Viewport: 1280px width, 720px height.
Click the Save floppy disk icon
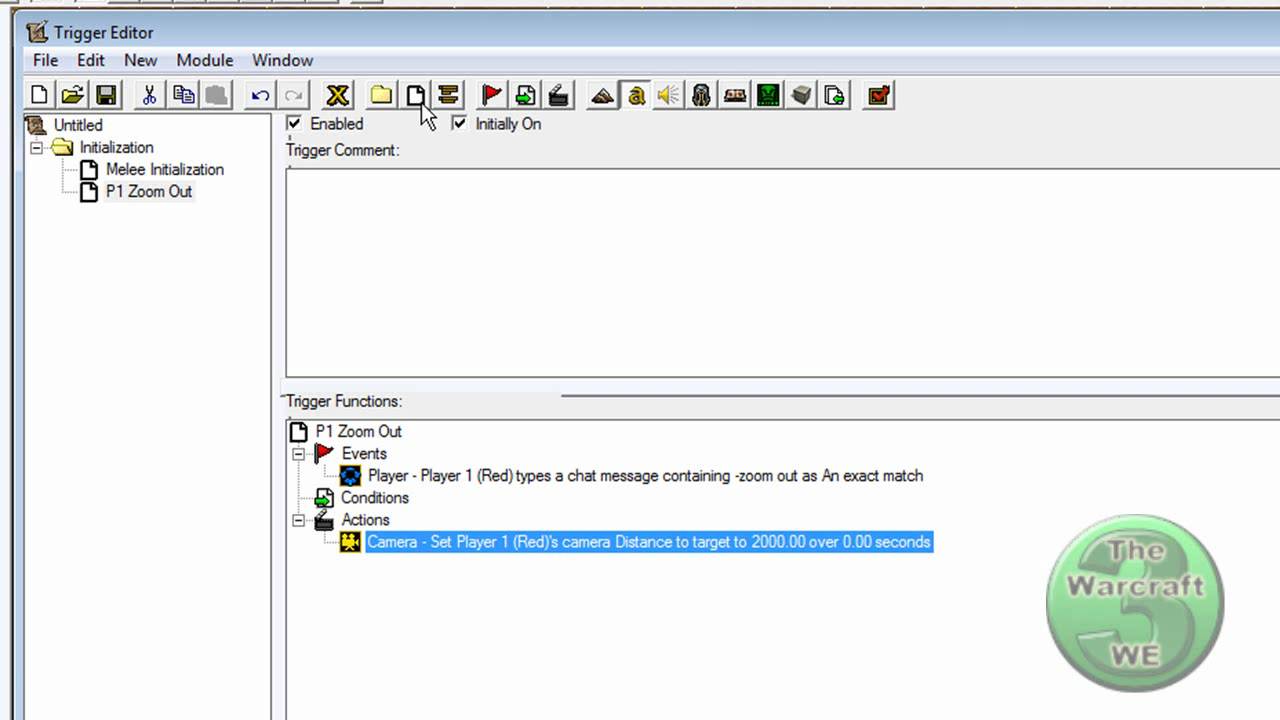click(106, 95)
